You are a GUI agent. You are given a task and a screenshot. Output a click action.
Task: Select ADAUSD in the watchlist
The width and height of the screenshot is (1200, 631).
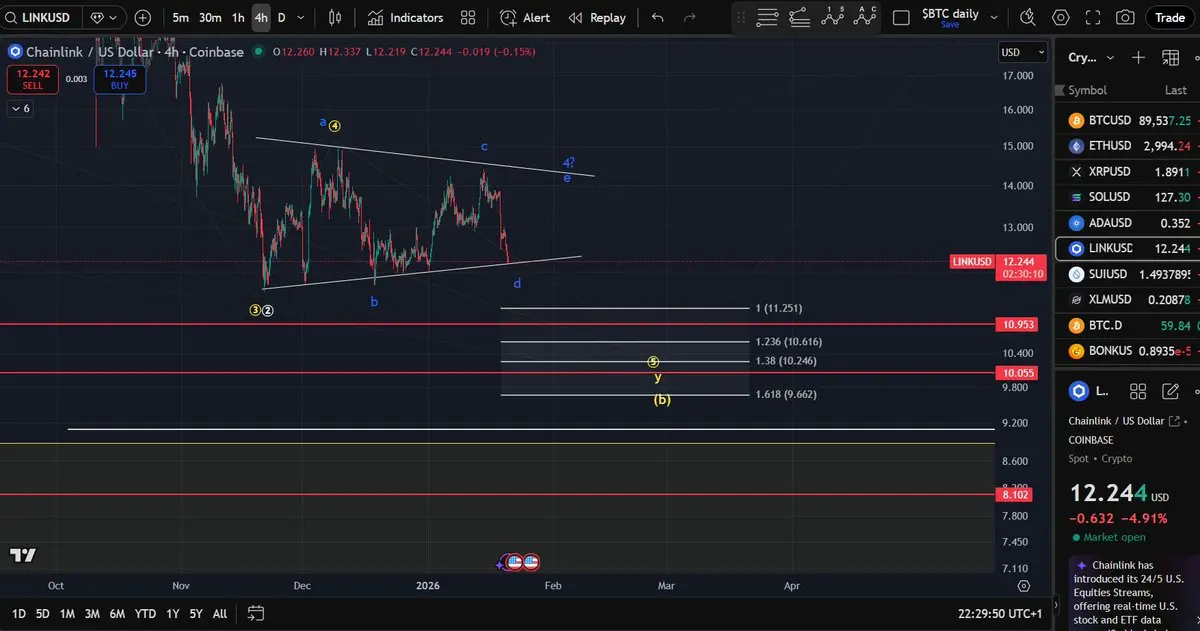coord(1128,223)
